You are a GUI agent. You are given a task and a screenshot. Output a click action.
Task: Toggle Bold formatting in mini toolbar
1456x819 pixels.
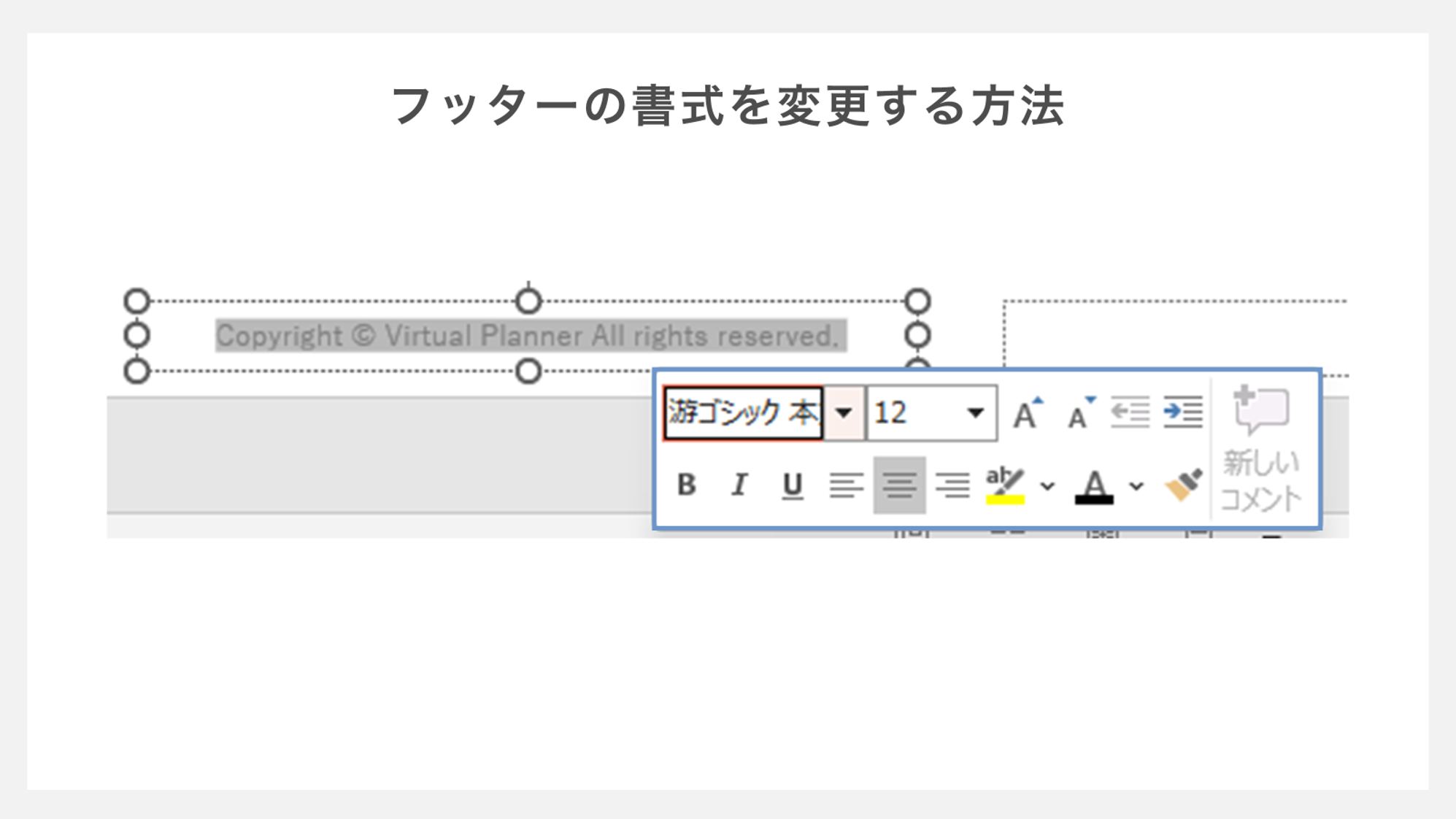tap(686, 485)
